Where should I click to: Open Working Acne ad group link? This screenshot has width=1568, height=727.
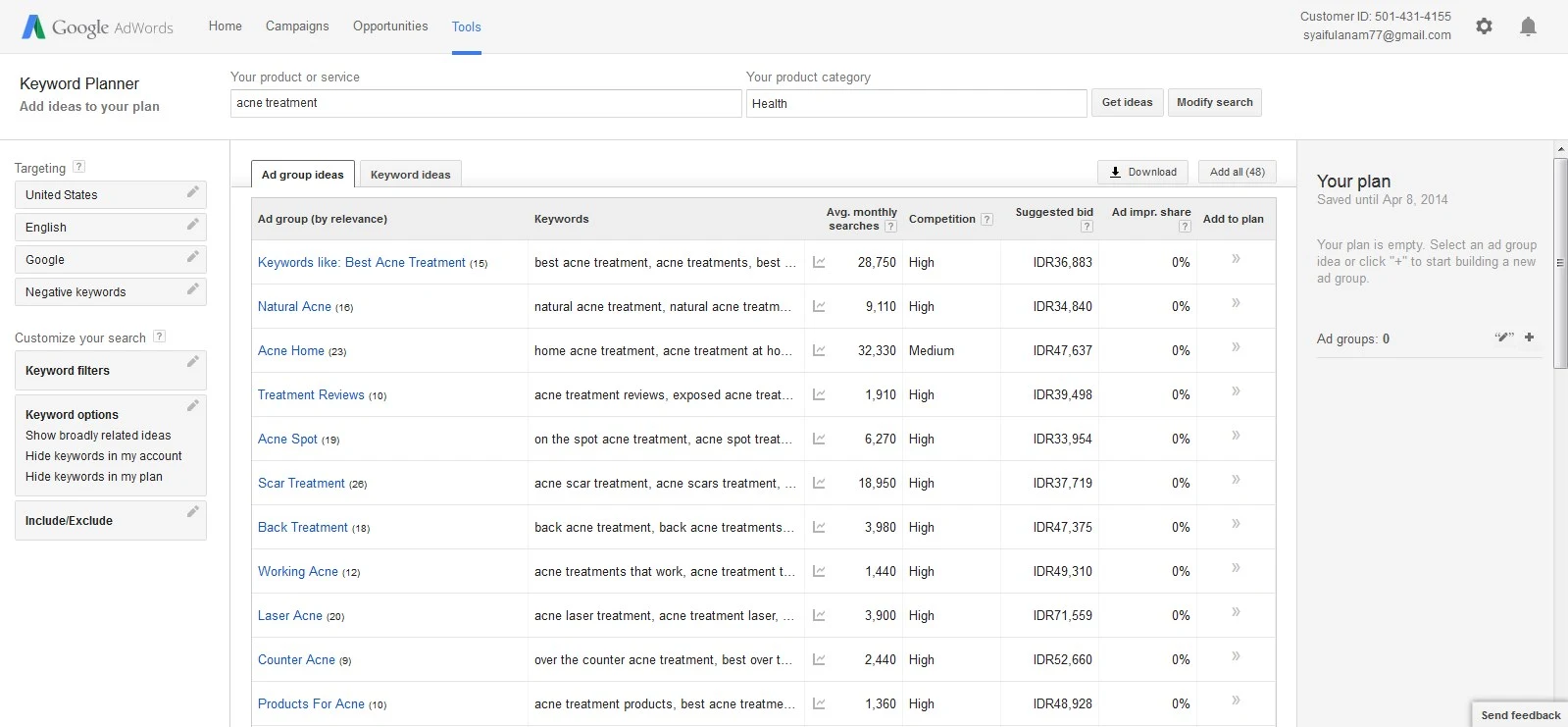pyautogui.click(x=298, y=572)
